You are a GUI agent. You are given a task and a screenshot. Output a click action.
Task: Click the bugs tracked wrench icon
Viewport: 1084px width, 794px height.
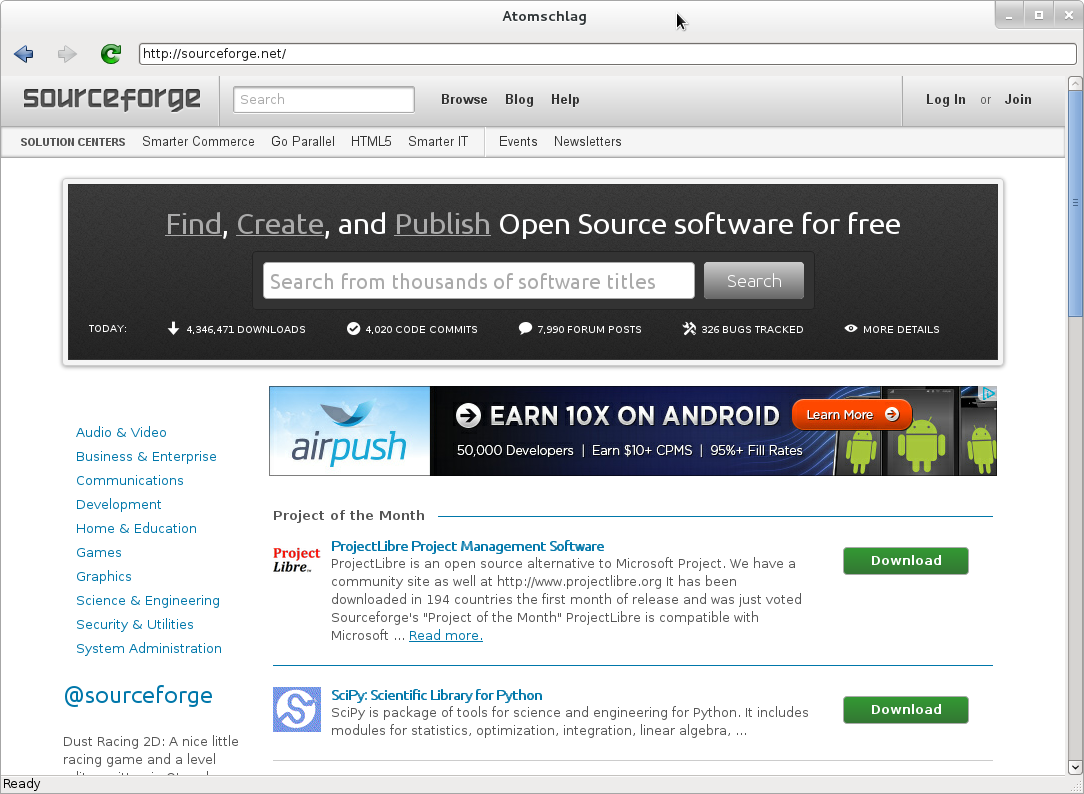(x=688, y=328)
